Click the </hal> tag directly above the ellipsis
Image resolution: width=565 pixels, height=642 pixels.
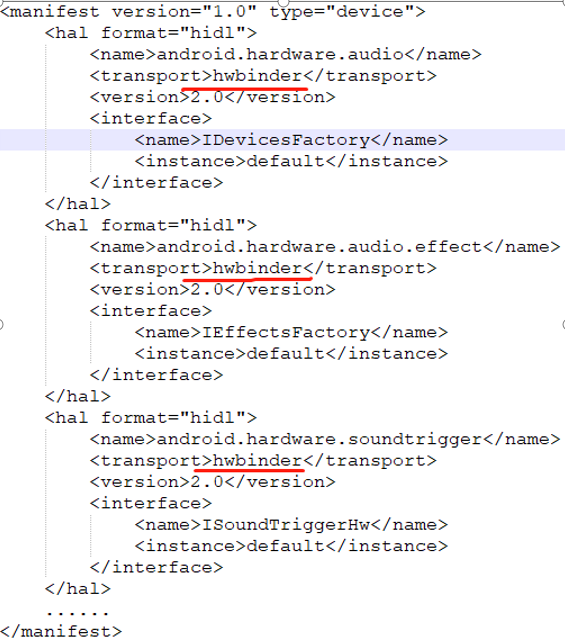(x=78, y=589)
